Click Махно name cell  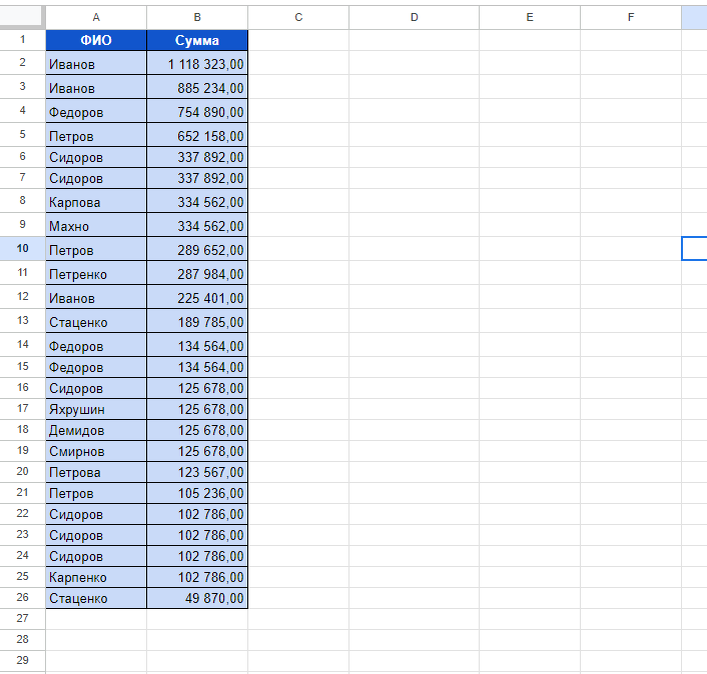tap(96, 225)
